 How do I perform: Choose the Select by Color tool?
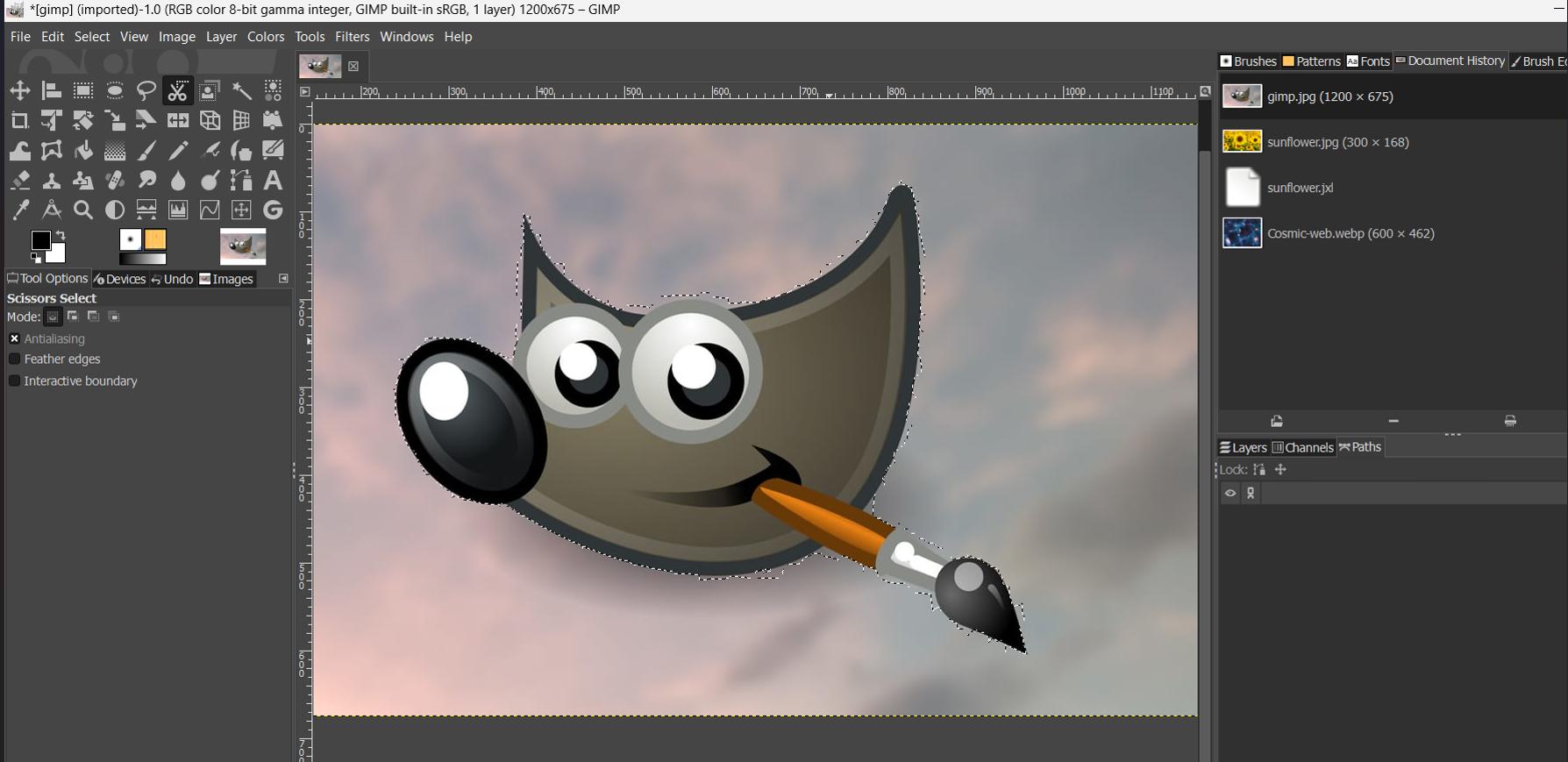[x=273, y=90]
